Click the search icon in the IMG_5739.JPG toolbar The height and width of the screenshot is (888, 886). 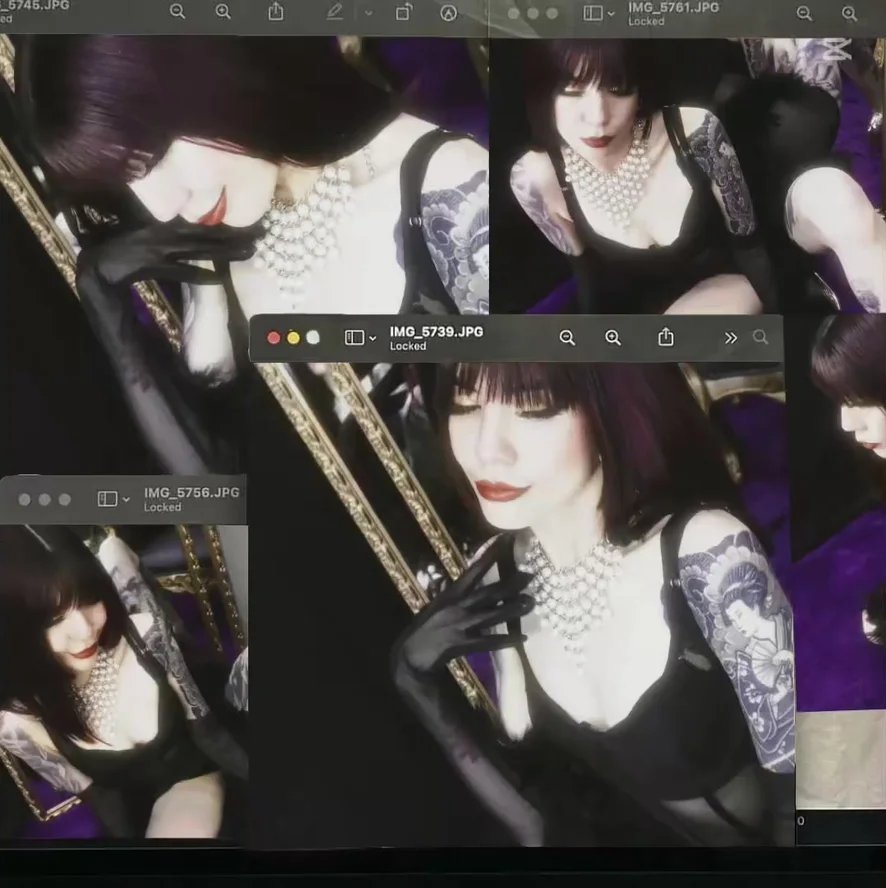[x=760, y=338]
